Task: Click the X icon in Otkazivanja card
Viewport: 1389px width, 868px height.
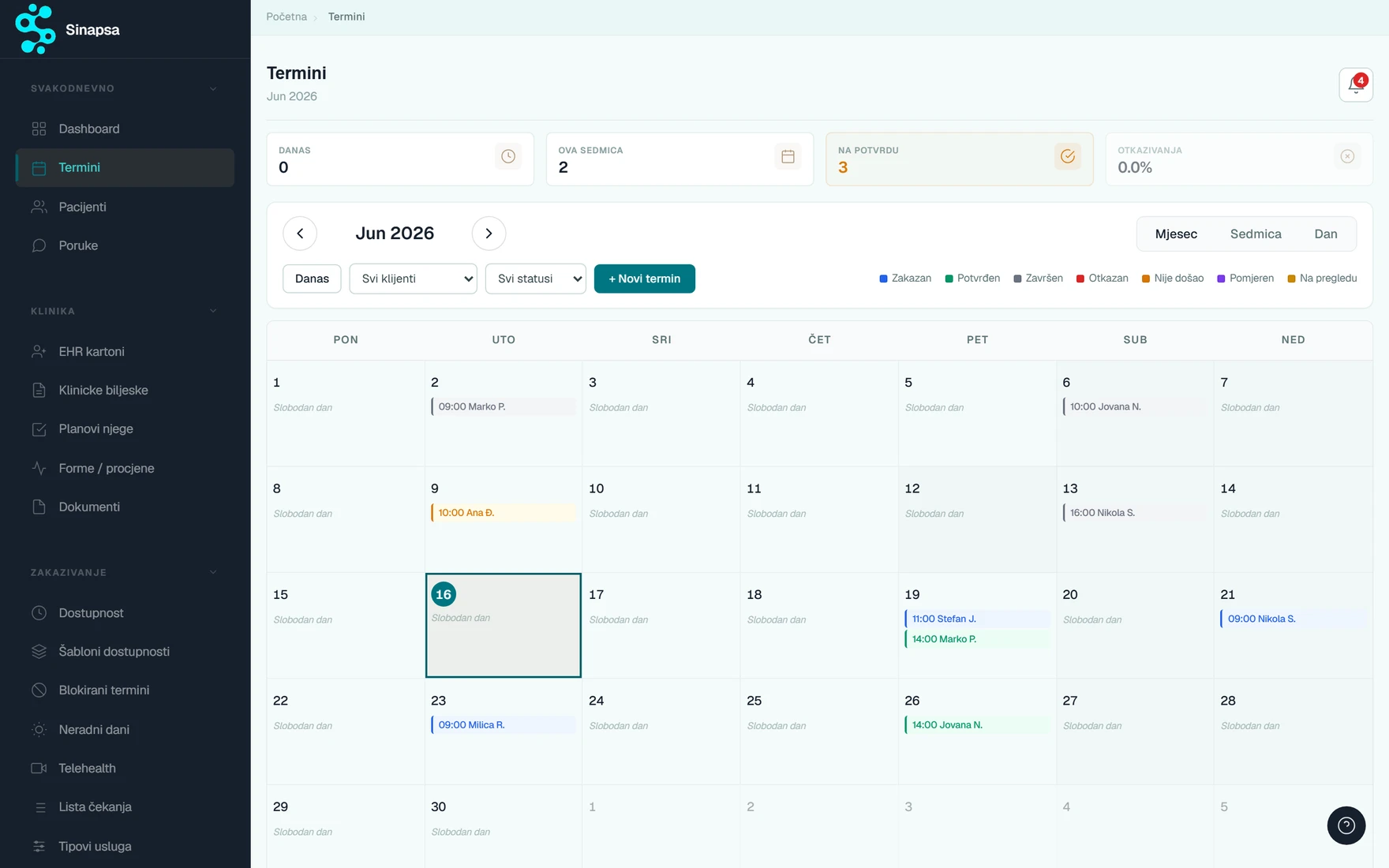Action: click(x=1347, y=156)
